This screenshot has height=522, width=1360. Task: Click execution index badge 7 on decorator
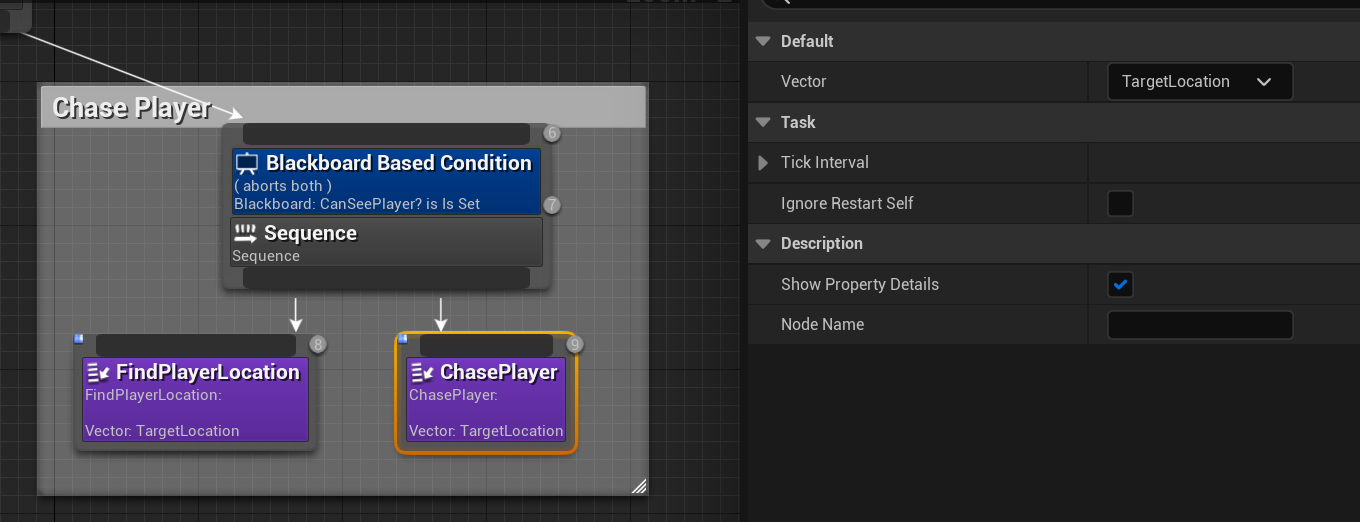click(x=552, y=205)
